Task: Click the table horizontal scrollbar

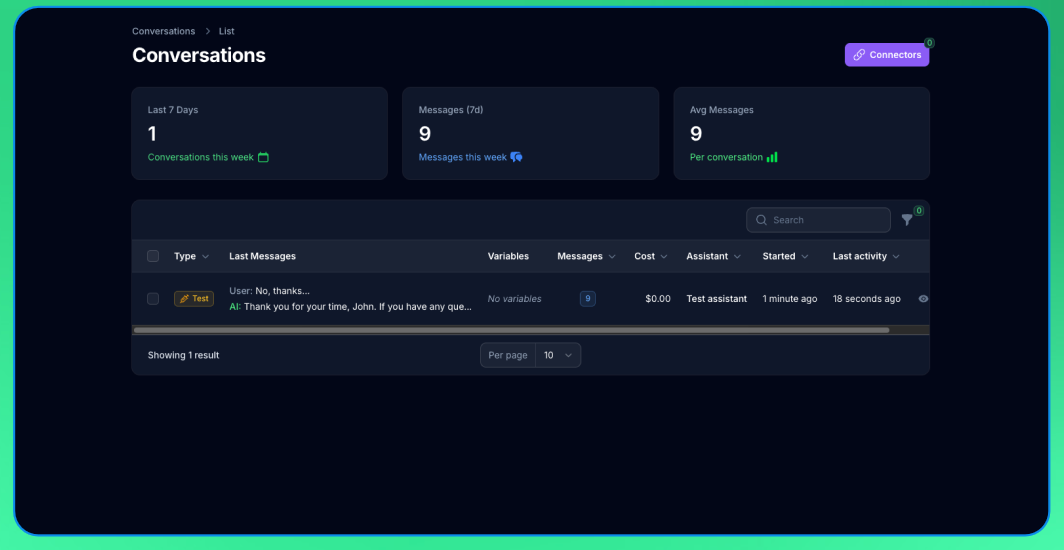Action: (x=512, y=330)
